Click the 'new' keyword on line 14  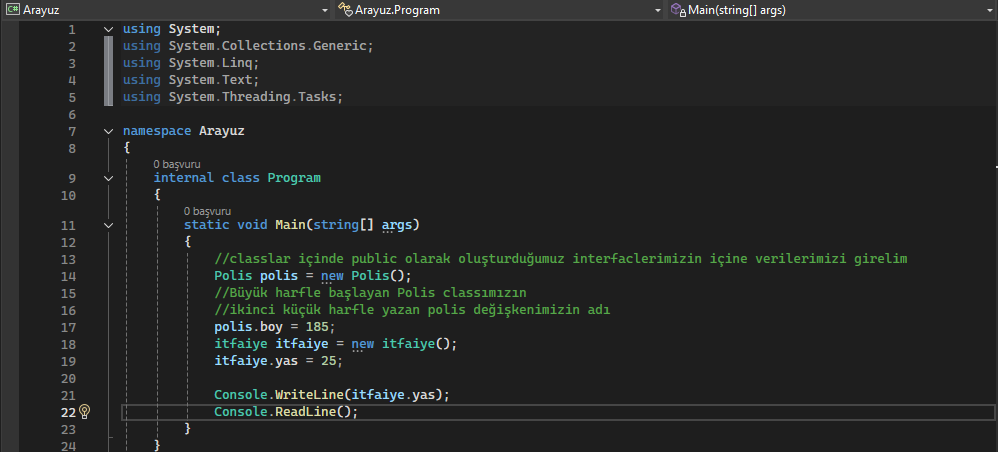tap(333, 276)
